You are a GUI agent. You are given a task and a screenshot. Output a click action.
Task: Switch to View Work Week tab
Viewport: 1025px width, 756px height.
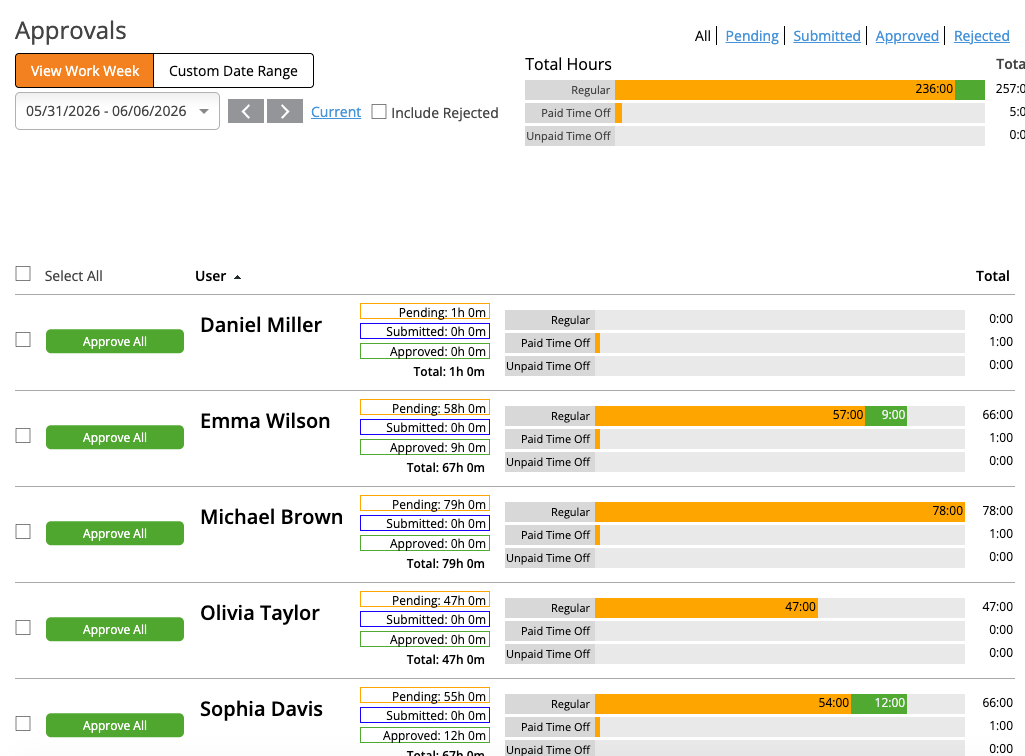[85, 71]
